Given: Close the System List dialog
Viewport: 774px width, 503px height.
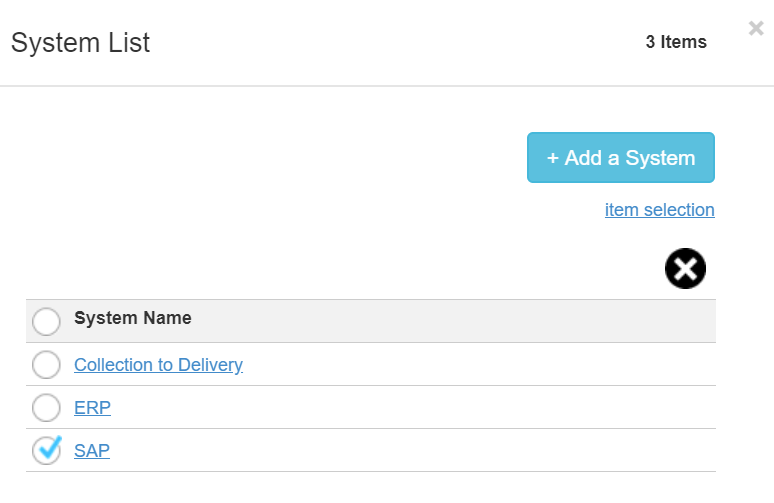Looking at the screenshot, I should coord(756,29).
